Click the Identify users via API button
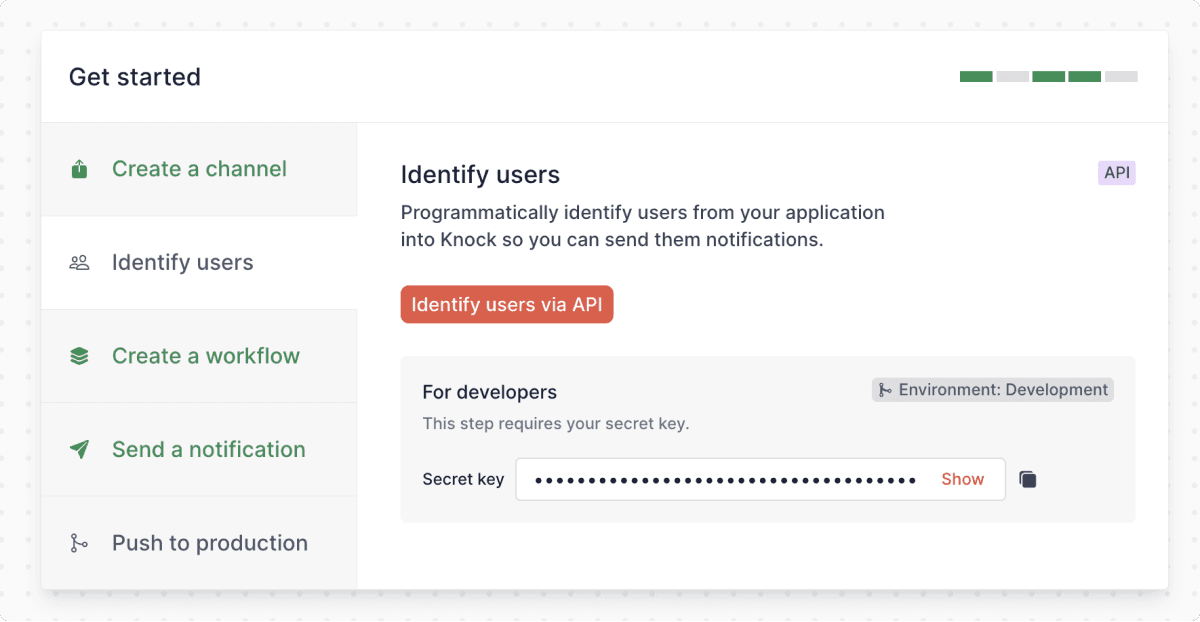1200x622 pixels. [507, 304]
